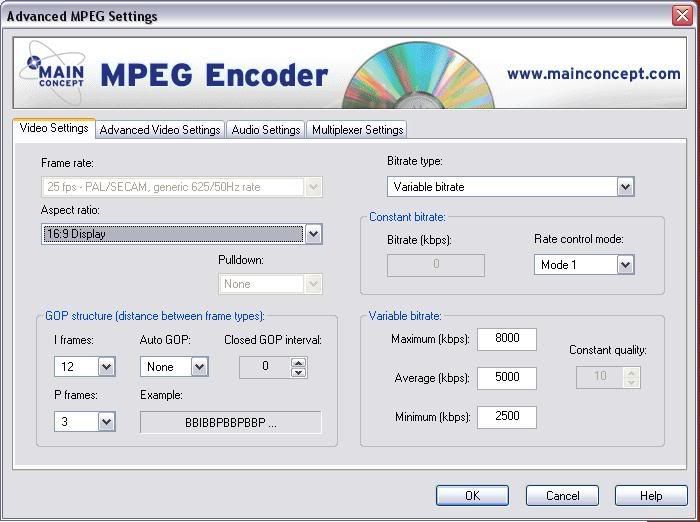The height and width of the screenshot is (522, 700).
Task: Open the Advanced Video Settings tab
Action: pos(160,130)
